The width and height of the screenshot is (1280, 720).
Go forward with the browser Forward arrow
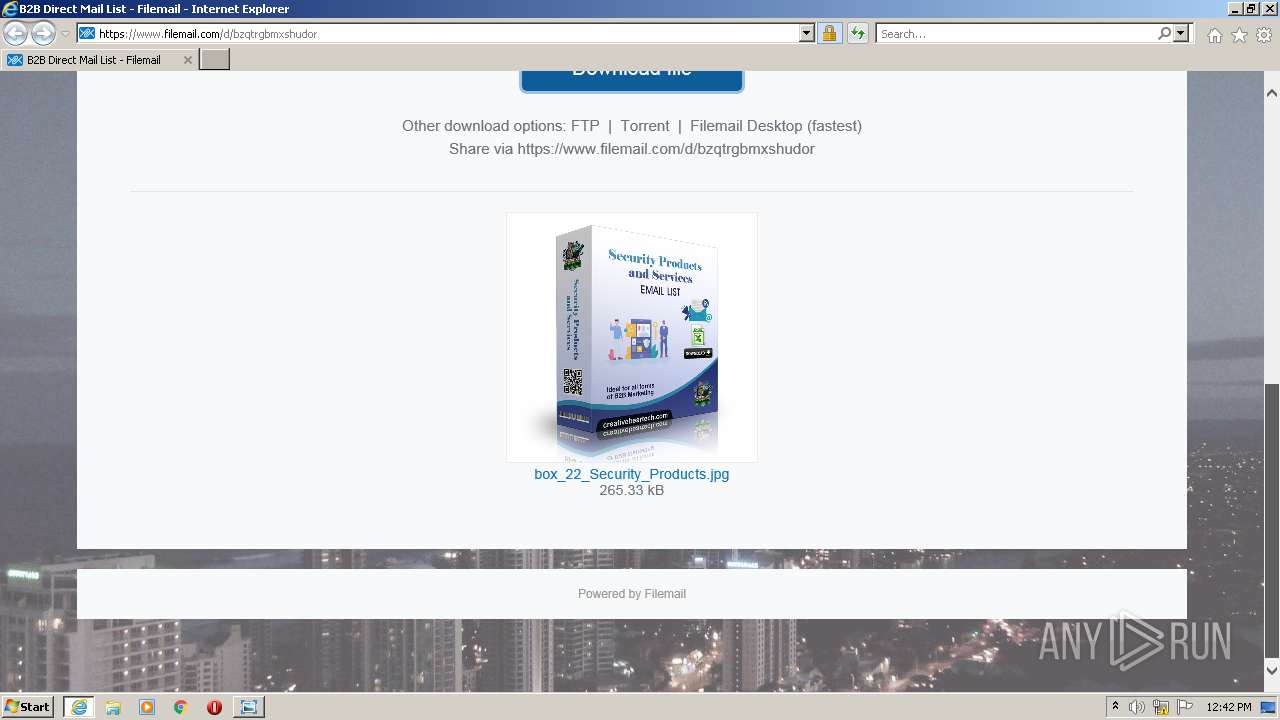(x=43, y=33)
